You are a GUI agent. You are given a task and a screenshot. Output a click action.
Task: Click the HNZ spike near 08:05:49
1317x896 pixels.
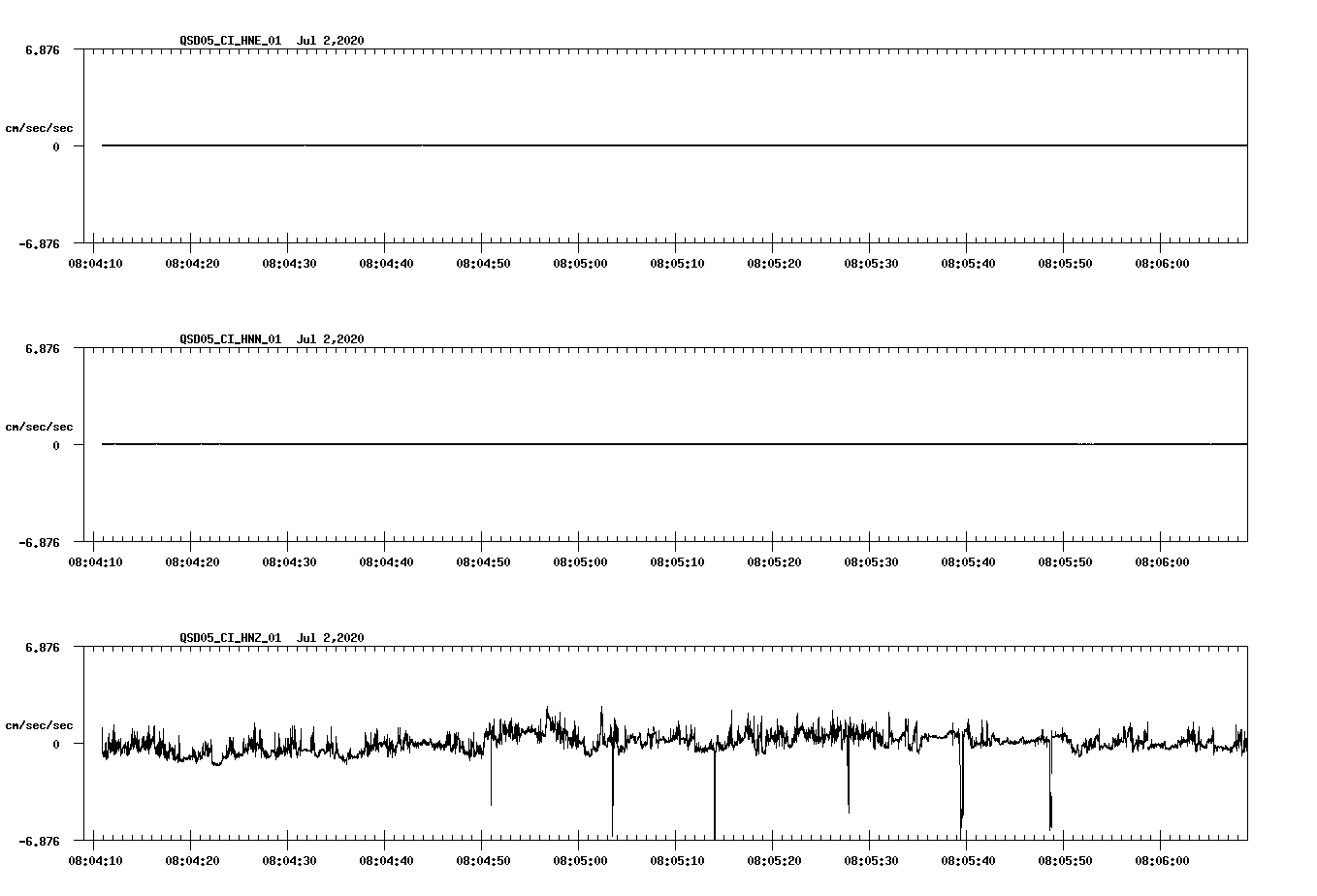(1050, 785)
